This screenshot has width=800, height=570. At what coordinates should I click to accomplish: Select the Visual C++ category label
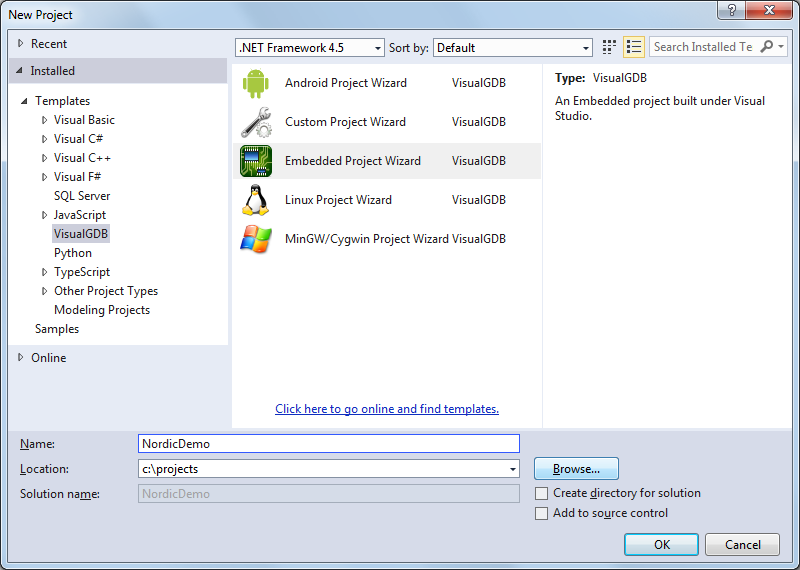[x=82, y=158]
